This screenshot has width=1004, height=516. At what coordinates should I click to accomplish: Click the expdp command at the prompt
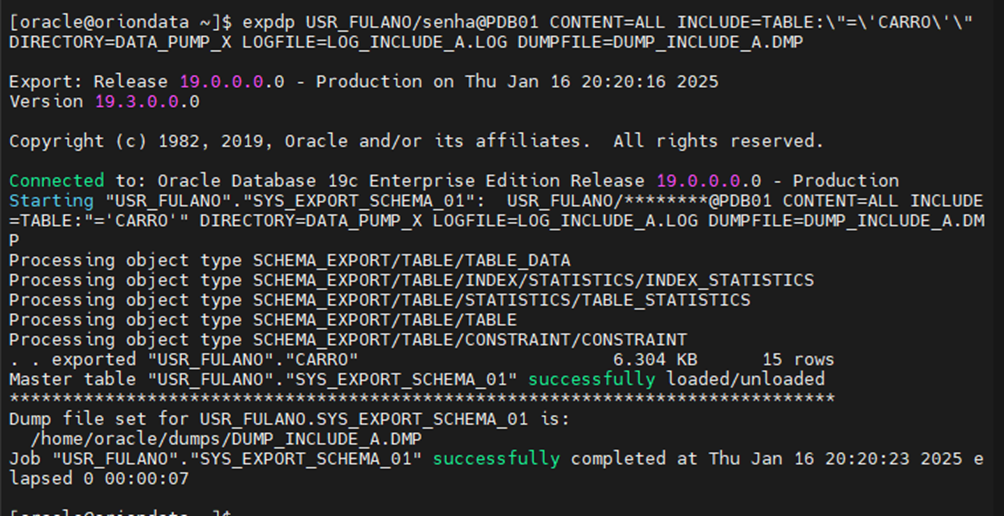point(269,21)
